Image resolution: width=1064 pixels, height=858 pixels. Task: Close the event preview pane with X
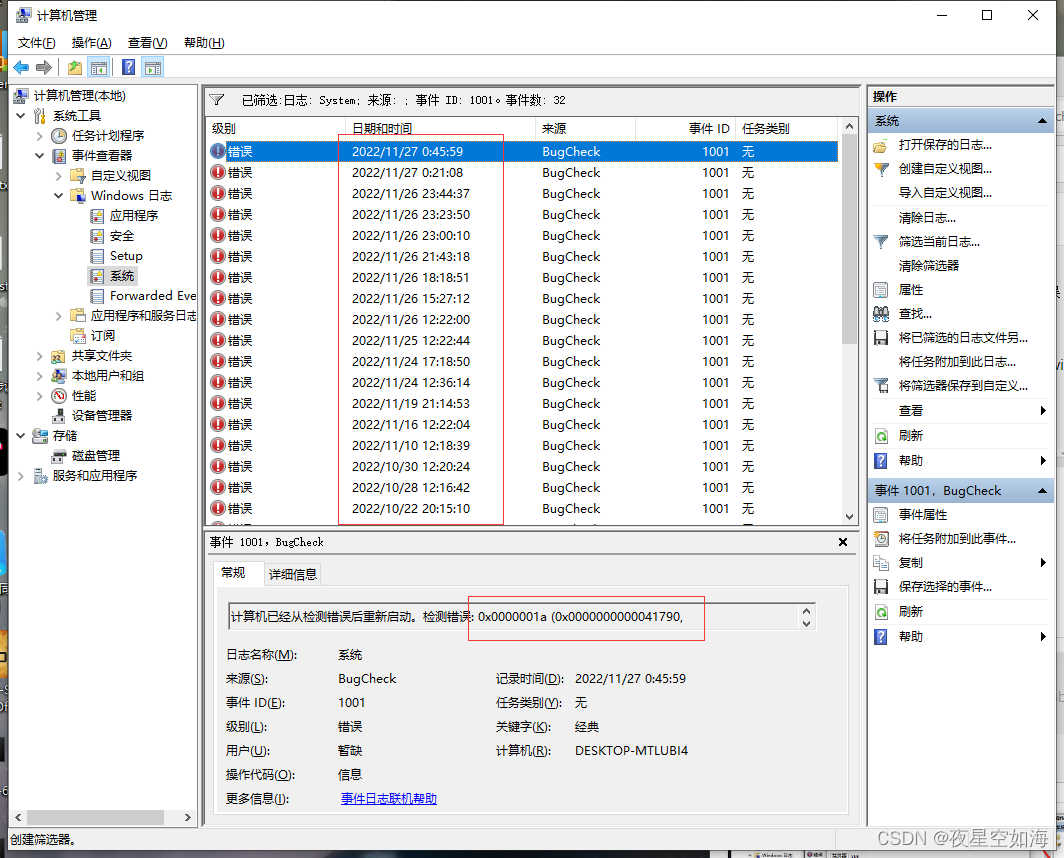click(x=843, y=542)
